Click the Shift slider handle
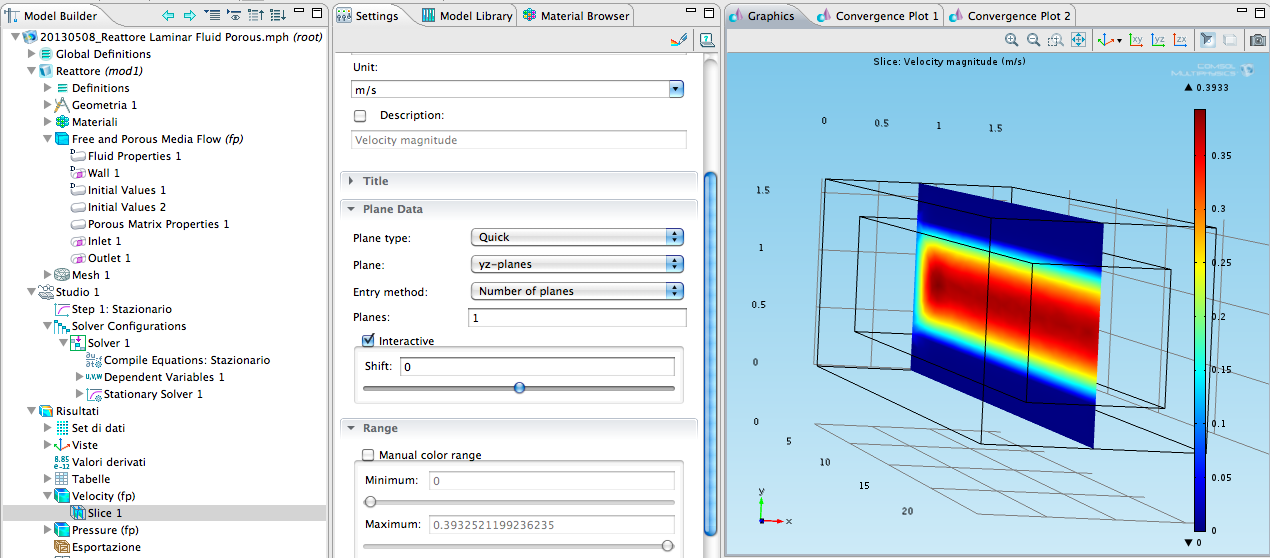Viewport: 1270px width, 558px height. pyautogui.click(x=519, y=388)
